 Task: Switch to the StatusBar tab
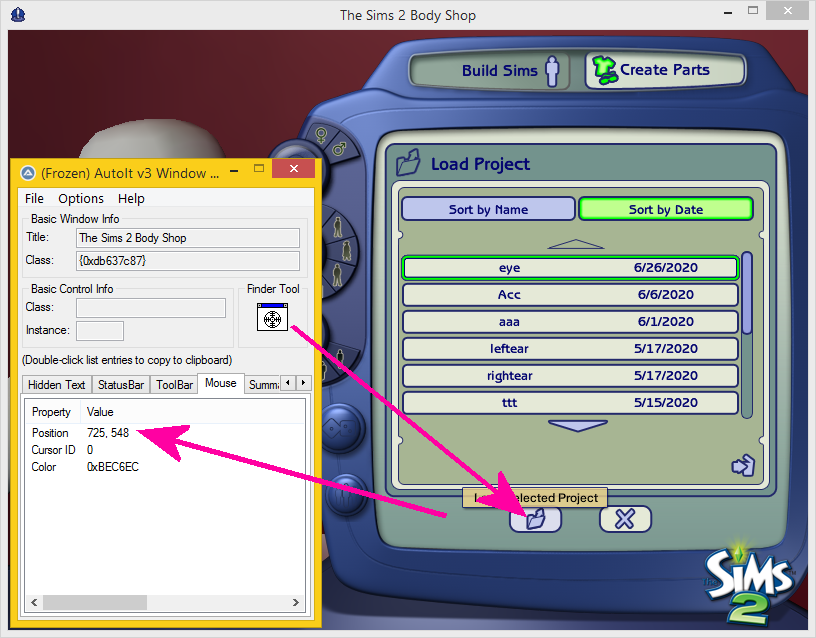pyautogui.click(x=121, y=385)
